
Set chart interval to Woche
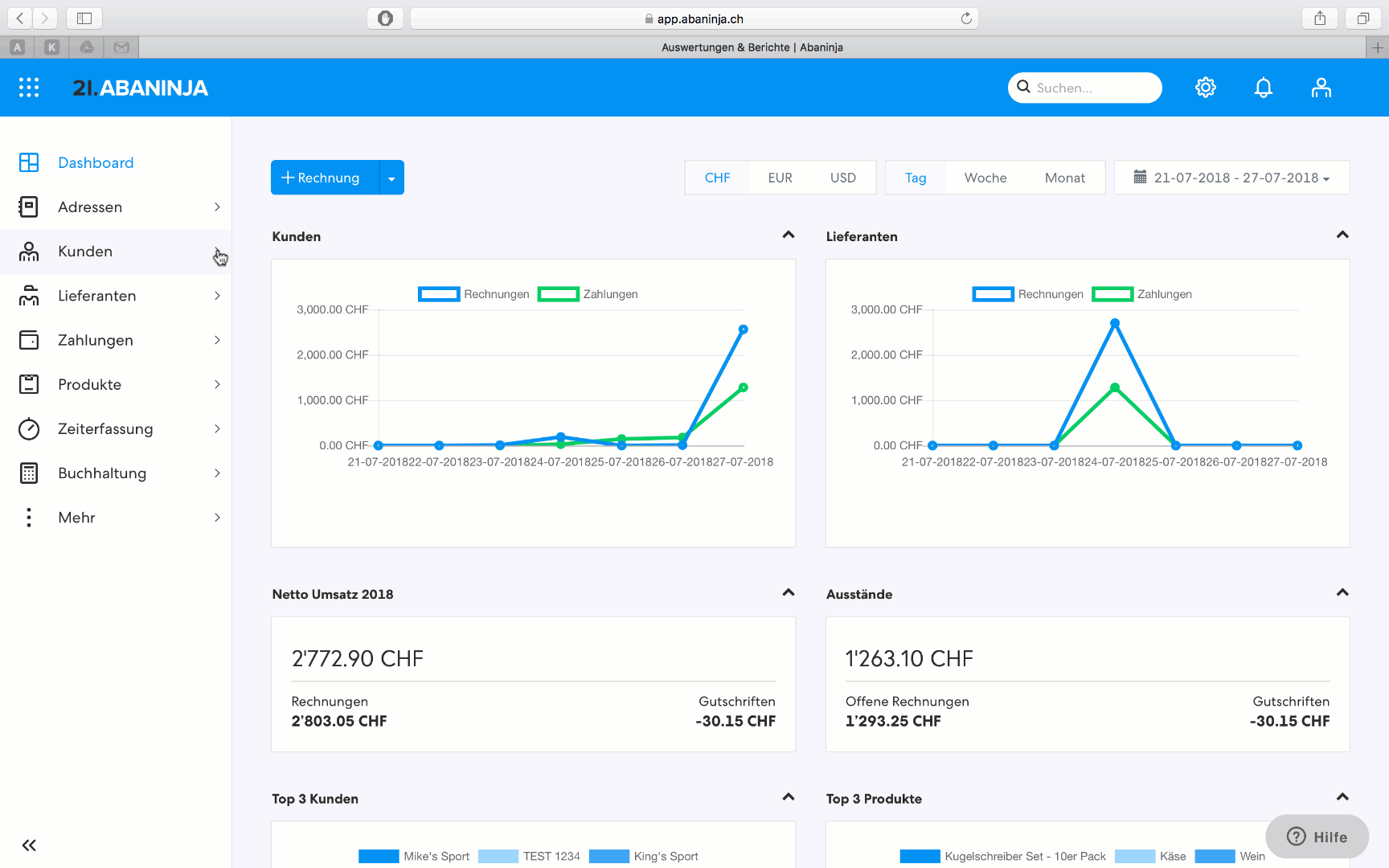(985, 178)
